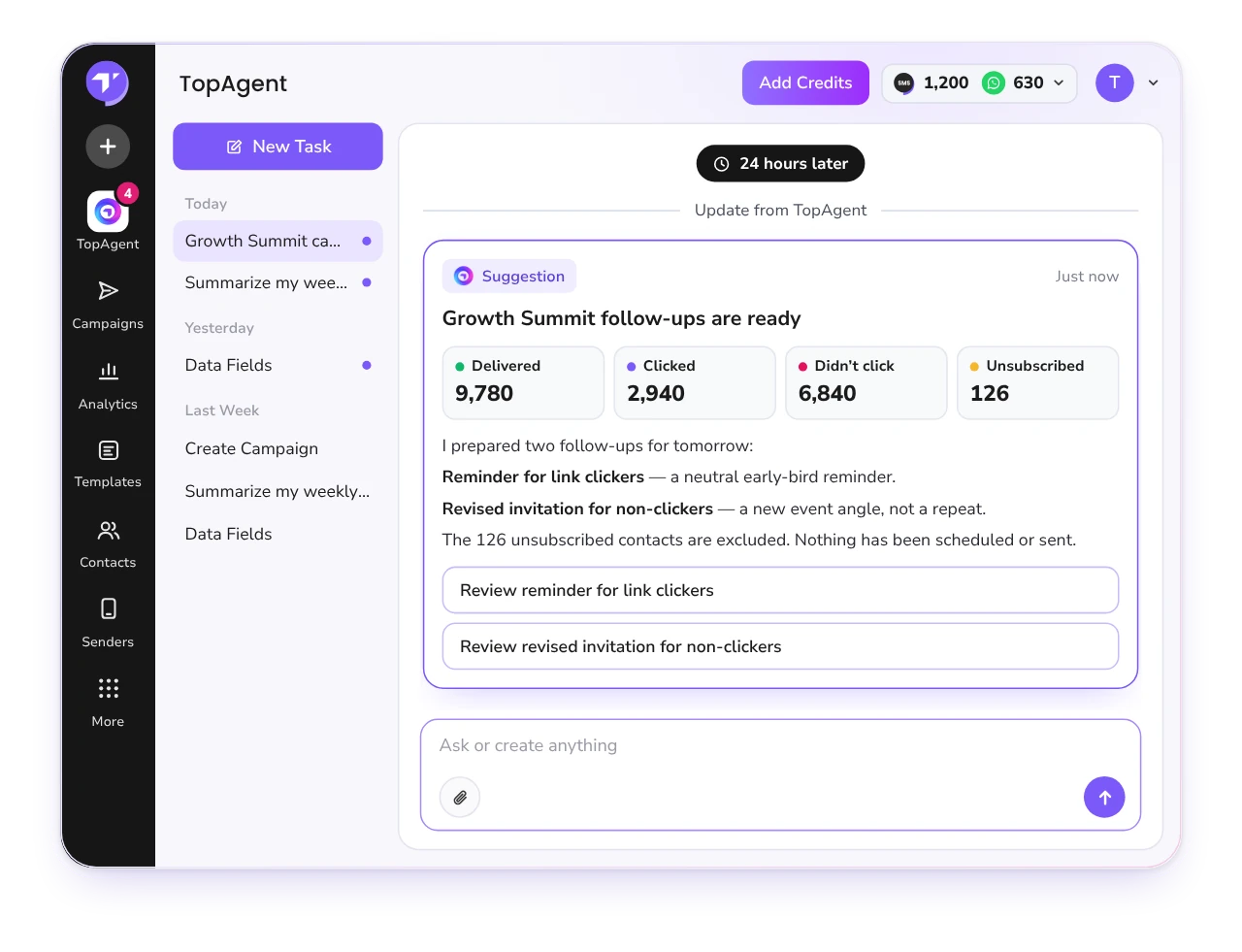Click the WhatsApp credits icon
Viewport: 1242px width, 952px height.
point(994,83)
